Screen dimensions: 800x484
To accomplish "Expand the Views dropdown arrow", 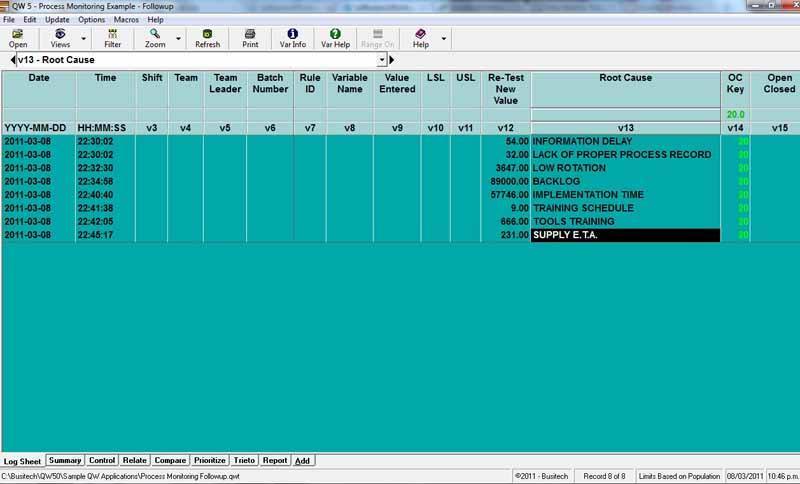I will click(84, 38).
